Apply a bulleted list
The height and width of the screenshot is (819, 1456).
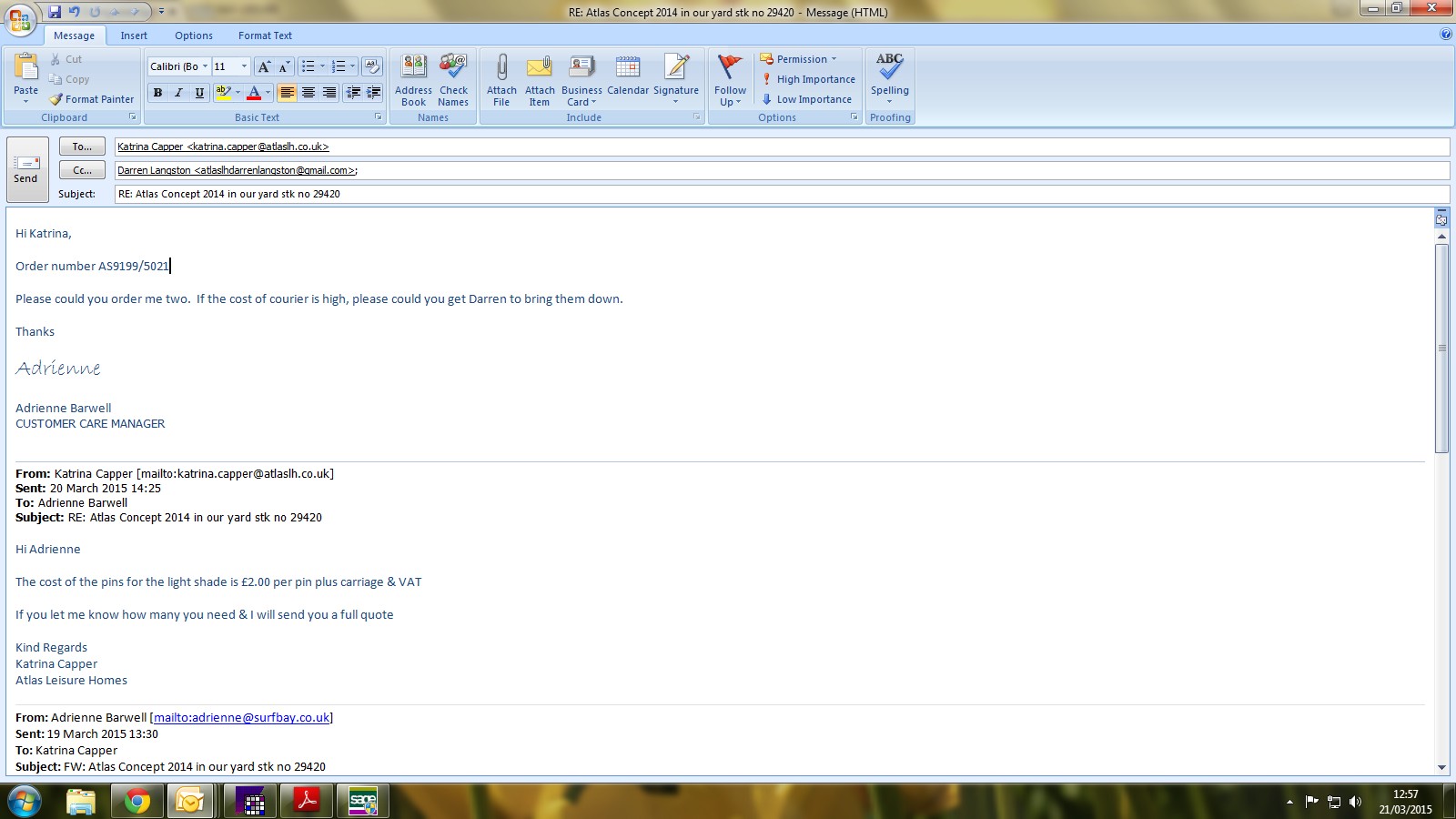(x=308, y=66)
